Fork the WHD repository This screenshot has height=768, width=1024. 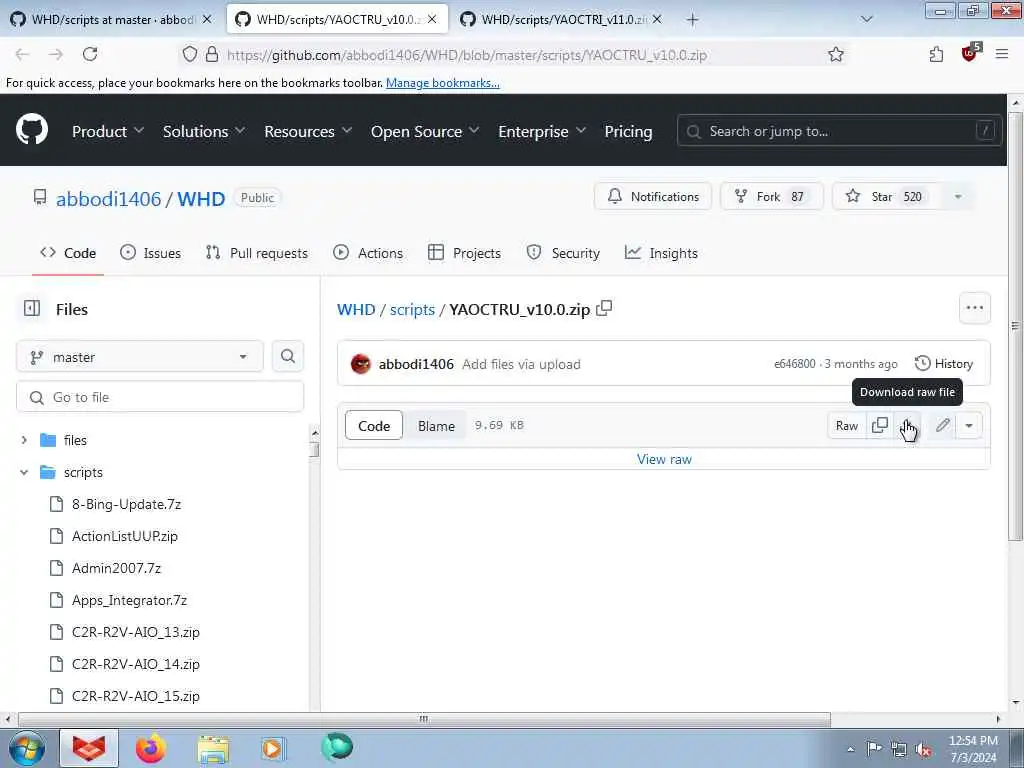click(x=771, y=197)
